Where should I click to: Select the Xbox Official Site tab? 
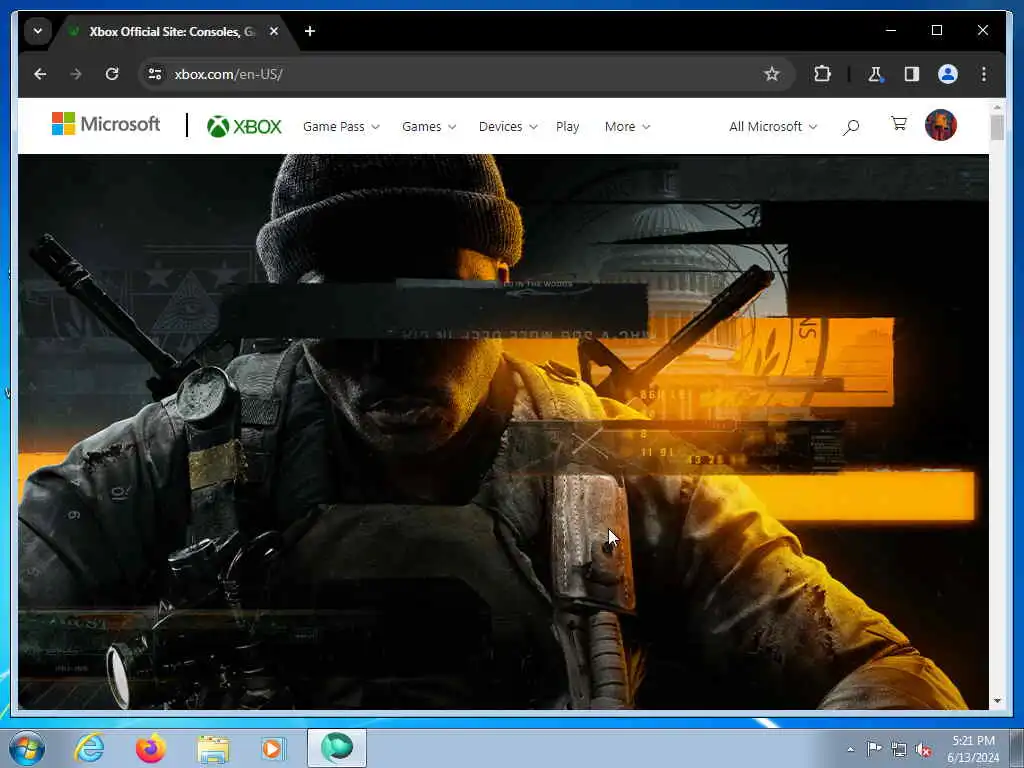[x=172, y=31]
